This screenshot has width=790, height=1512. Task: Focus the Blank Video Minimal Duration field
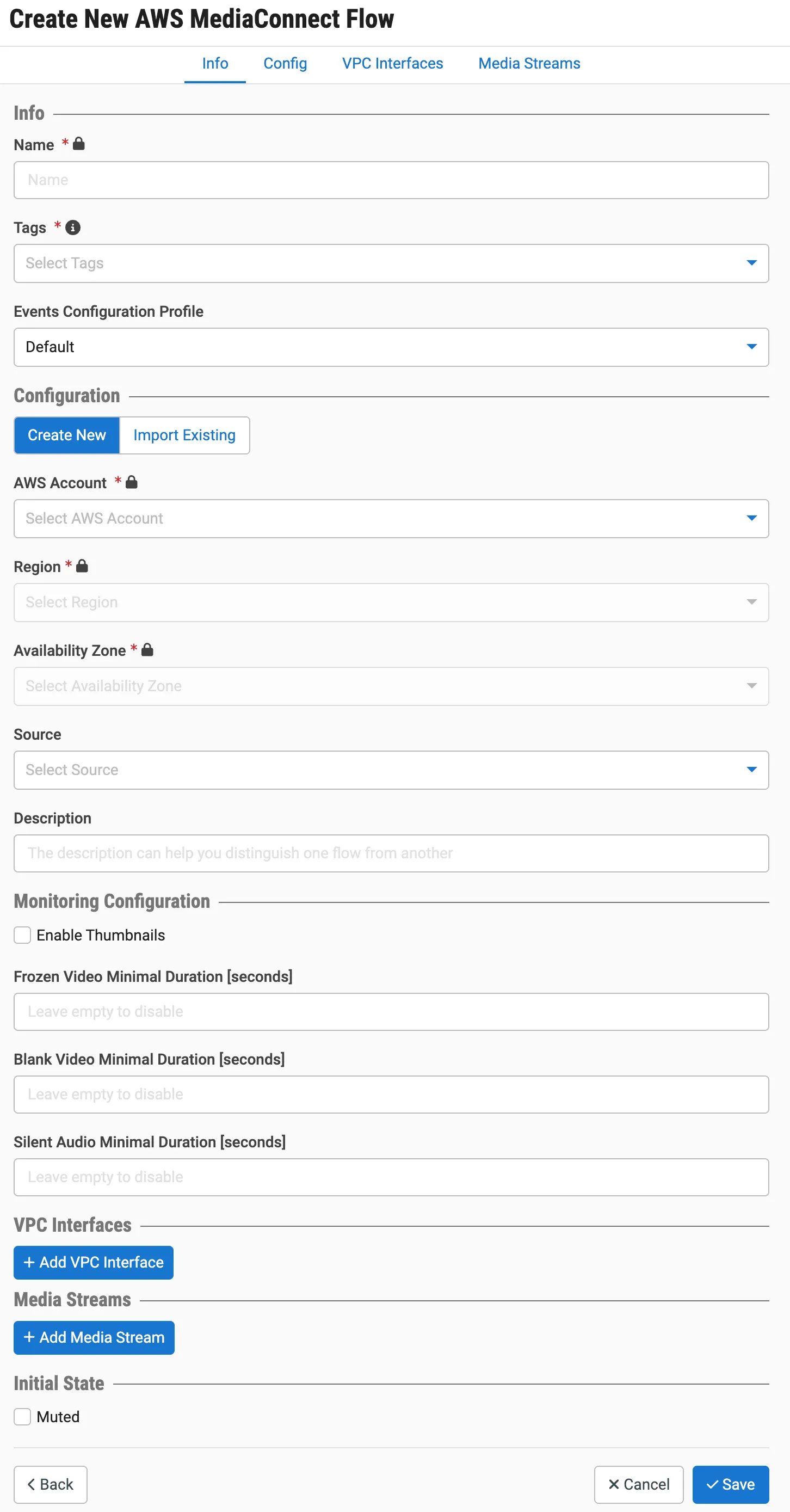pos(392,1095)
